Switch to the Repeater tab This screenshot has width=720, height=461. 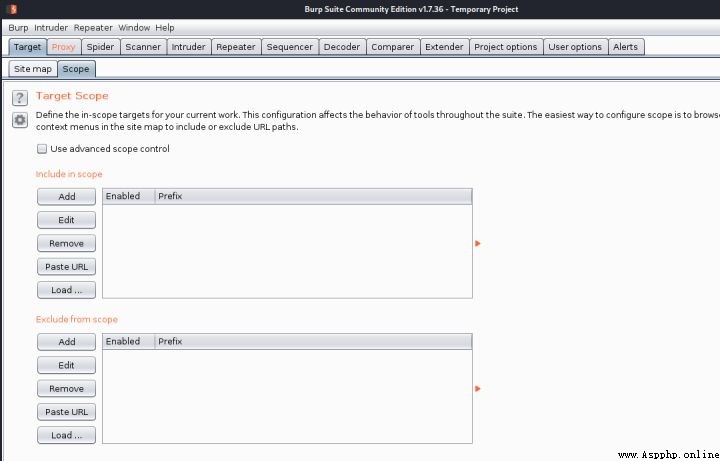pos(236,47)
